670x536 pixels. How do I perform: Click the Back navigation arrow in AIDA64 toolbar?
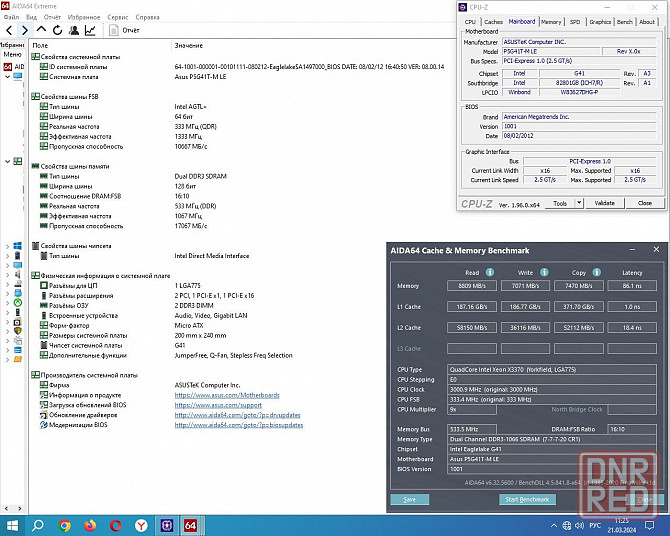(x=8, y=31)
